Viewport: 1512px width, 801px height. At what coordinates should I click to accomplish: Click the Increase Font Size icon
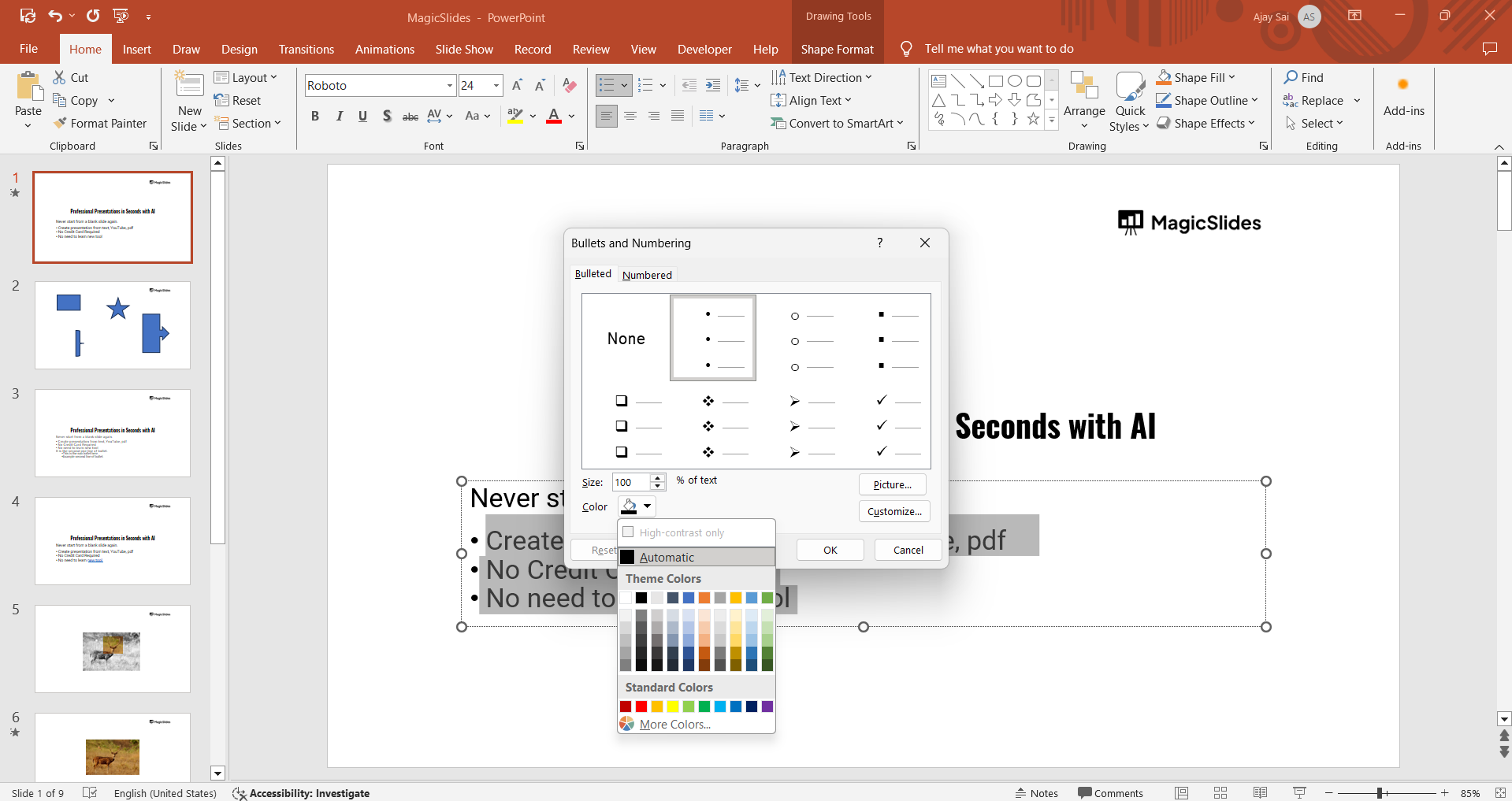(x=517, y=85)
